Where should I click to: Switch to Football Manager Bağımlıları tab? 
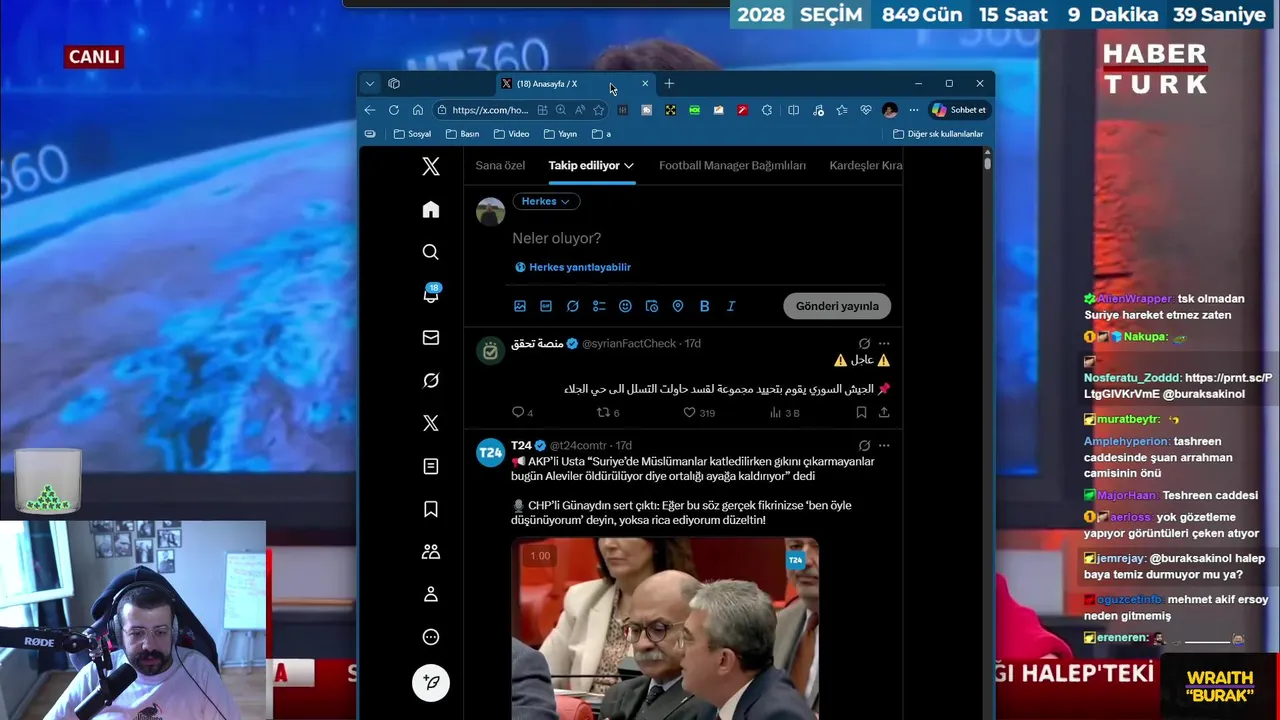coord(732,165)
